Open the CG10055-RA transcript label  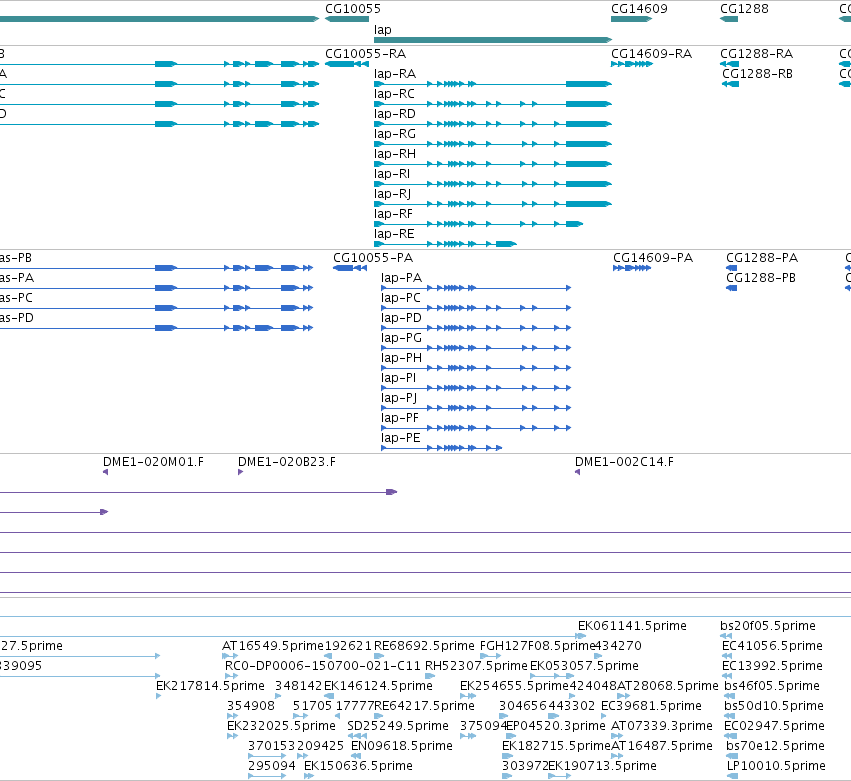(365, 54)
